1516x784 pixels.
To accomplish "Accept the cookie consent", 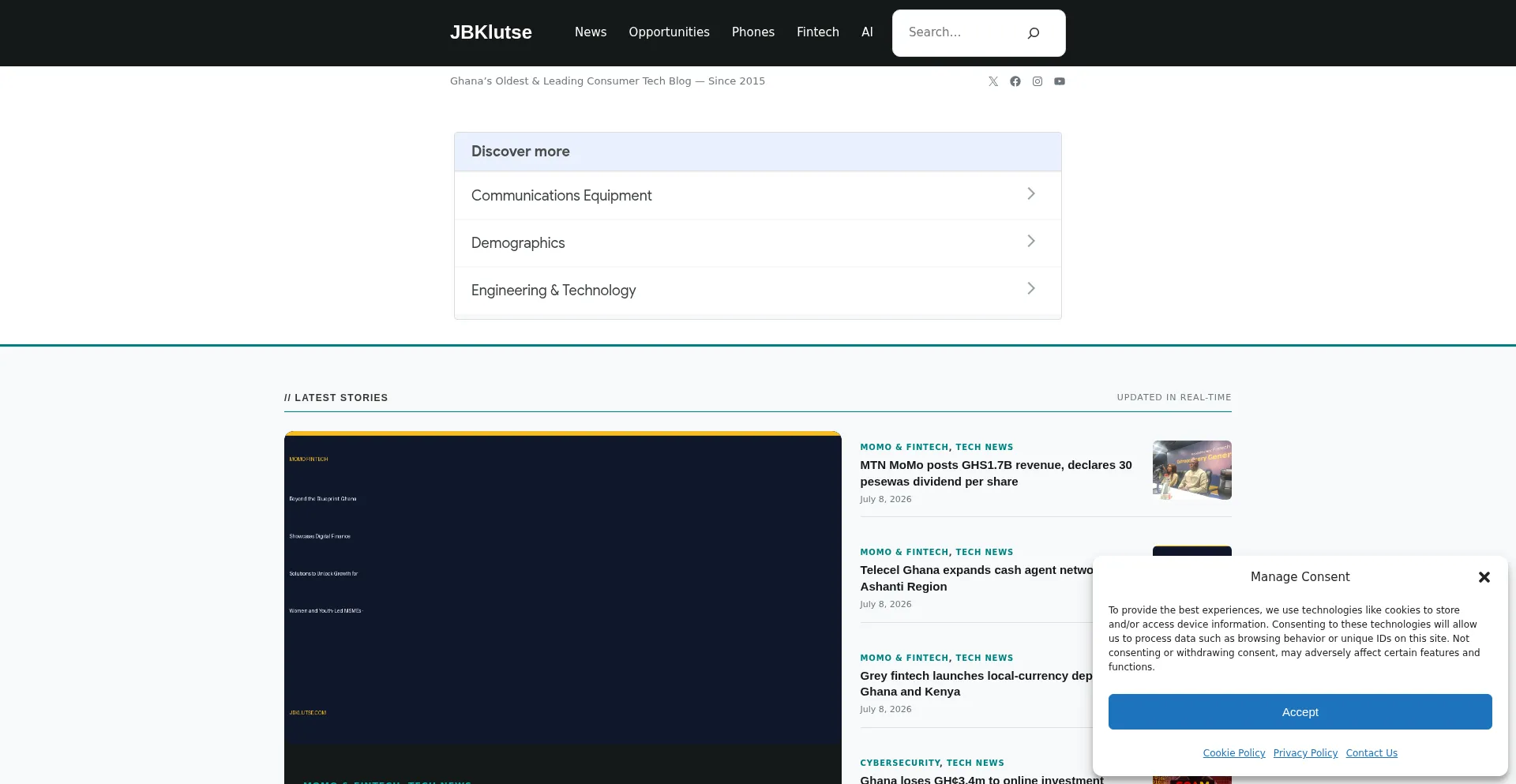I will point(1300,712).
